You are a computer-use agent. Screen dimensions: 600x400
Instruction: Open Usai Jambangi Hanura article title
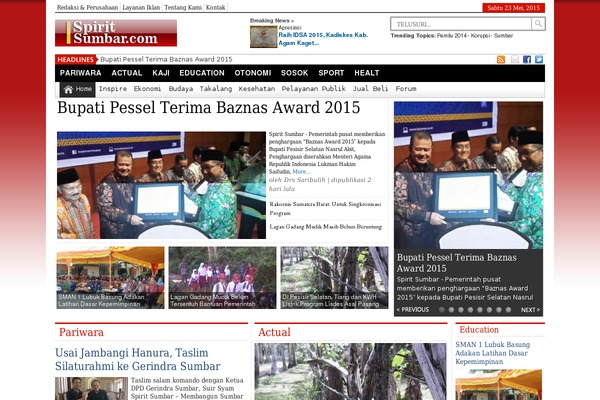click(x=138, y=359)
